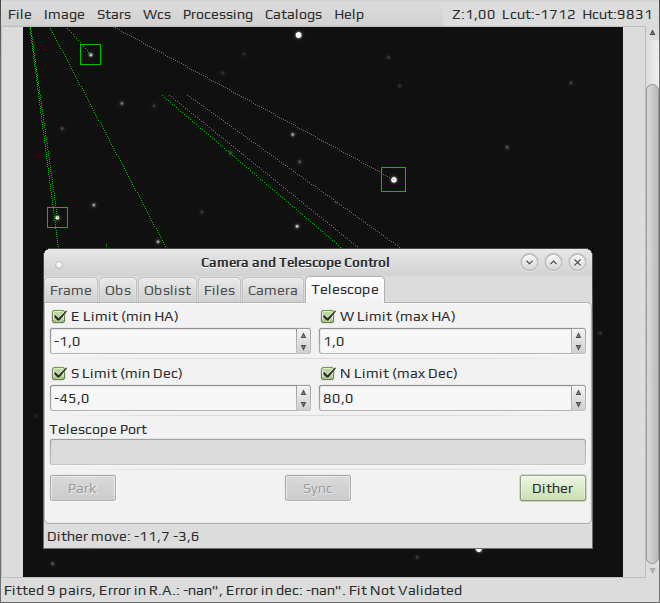Click the Dither button
This screenshot has width=660, height=603.
pos(553,488)
